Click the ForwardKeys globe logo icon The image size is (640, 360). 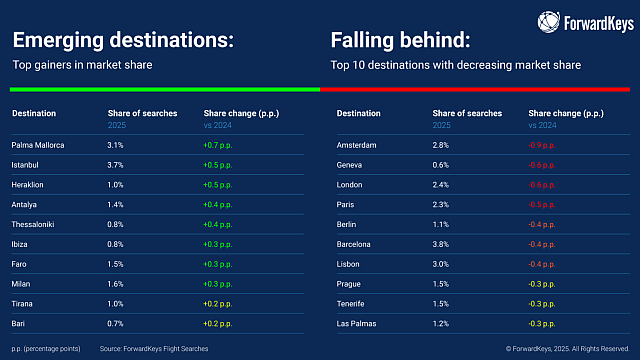click(549, 22)
